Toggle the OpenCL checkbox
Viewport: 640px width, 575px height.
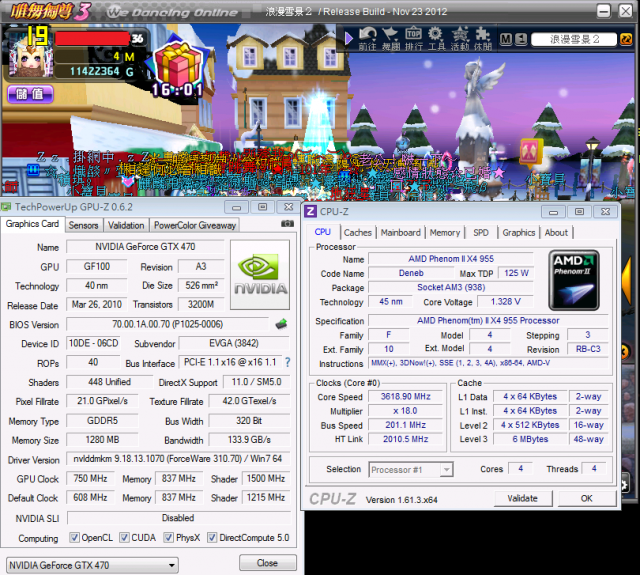[74, 537]
